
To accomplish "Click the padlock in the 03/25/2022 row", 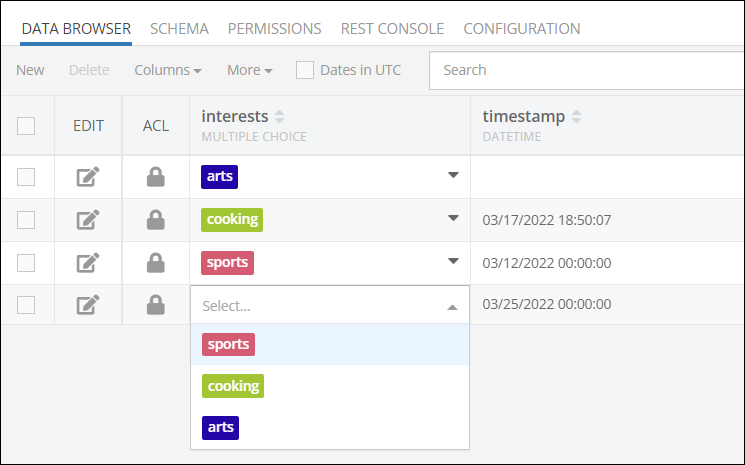I will pyautogui.click(x=155, y=305).
